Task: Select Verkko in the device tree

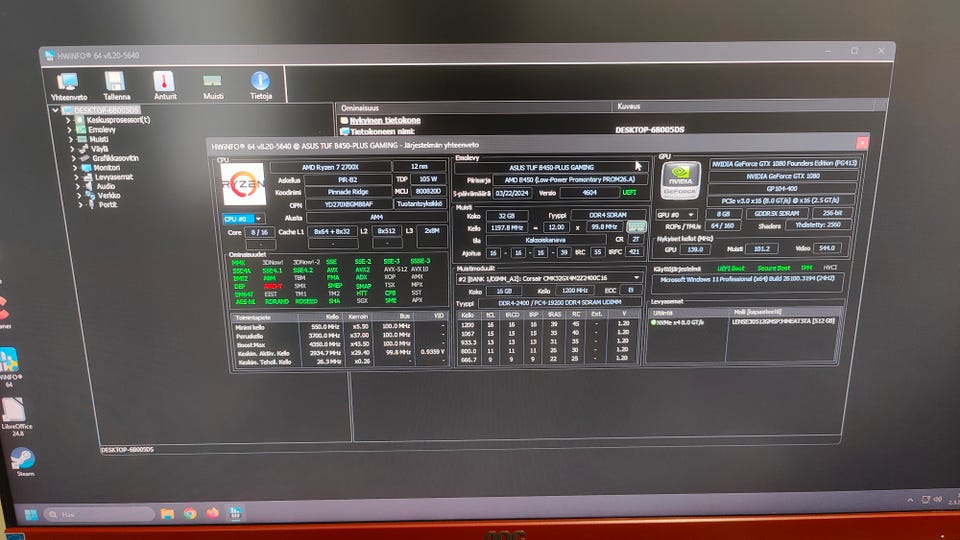Action: (x=109, y=195)
